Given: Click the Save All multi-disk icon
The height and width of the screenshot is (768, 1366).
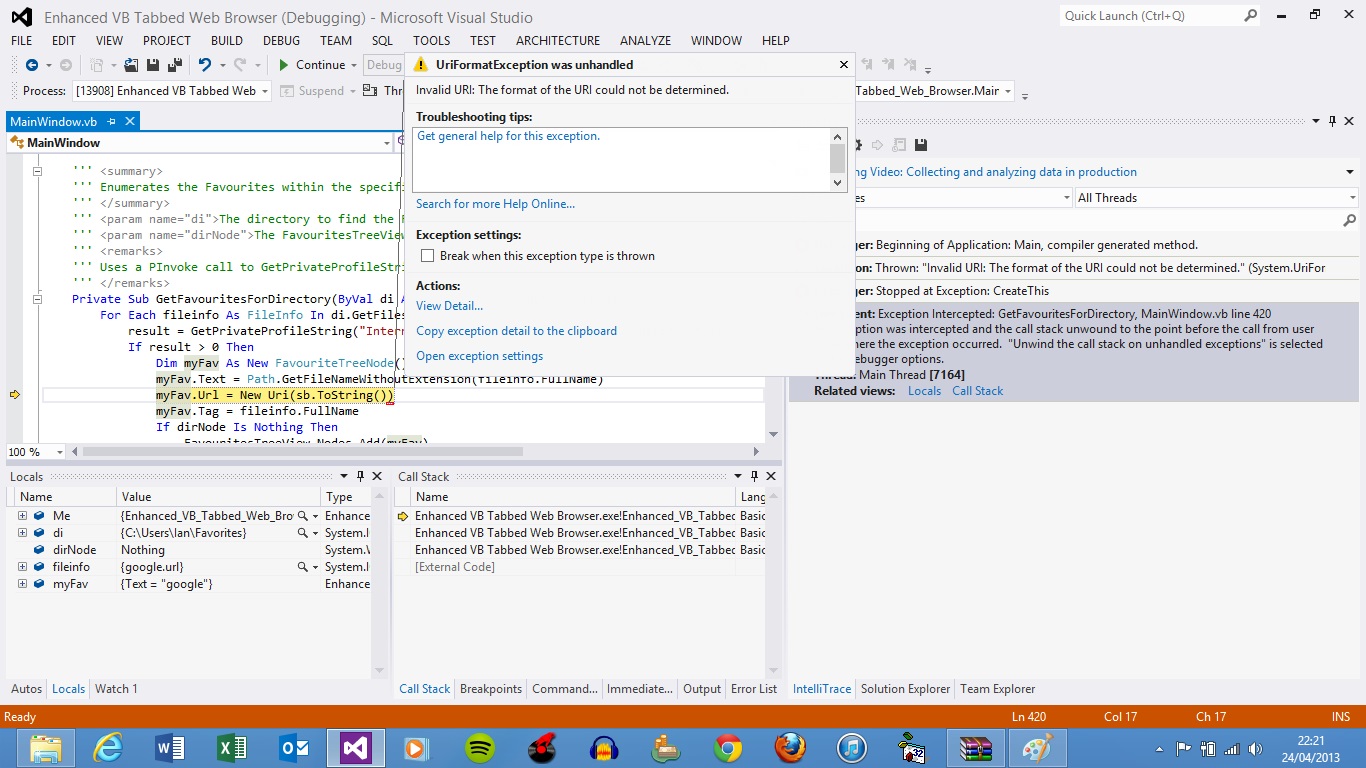Looking at the screenshot, I should click(175, 65).
